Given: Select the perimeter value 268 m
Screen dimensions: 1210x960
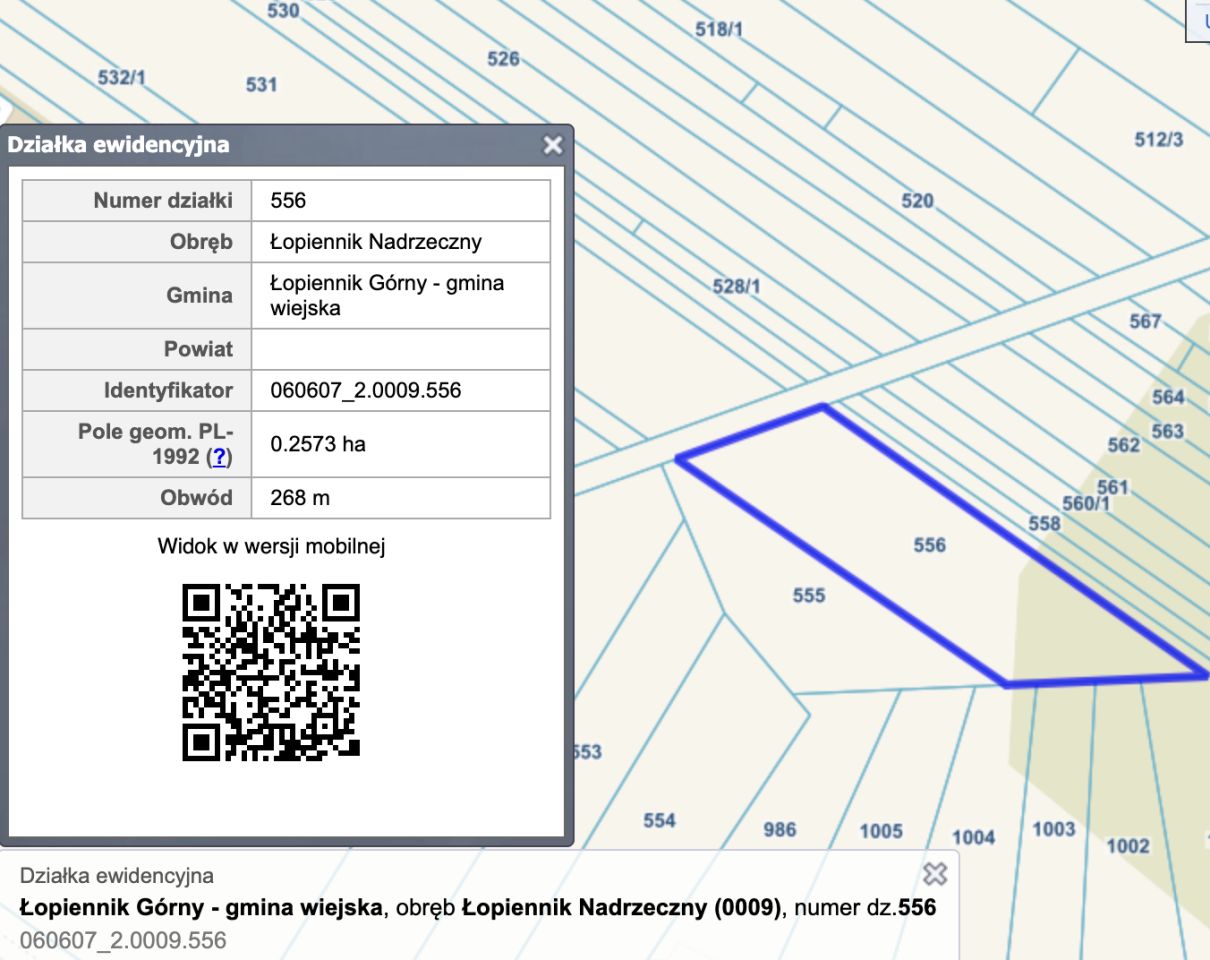Looking at the screenshot, I should point(300,497).
